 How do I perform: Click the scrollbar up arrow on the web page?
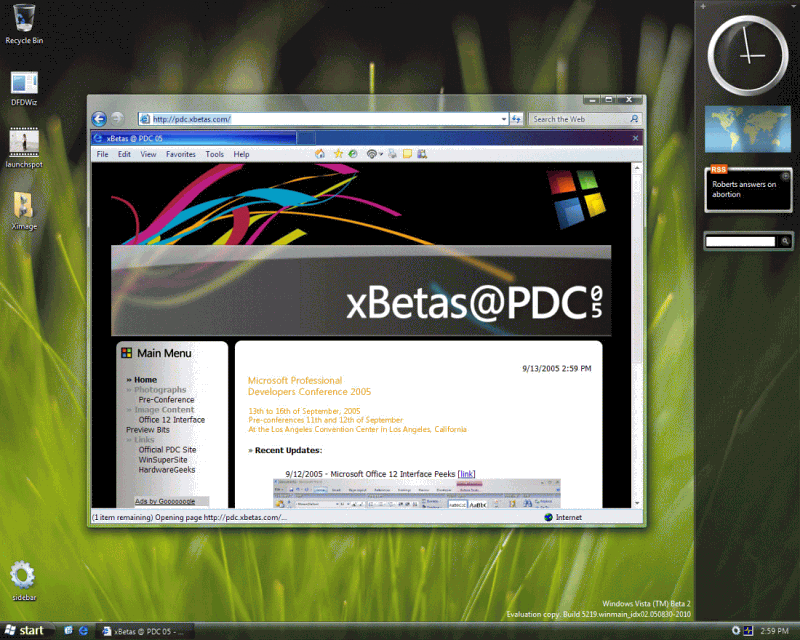[x=637, y=167]
